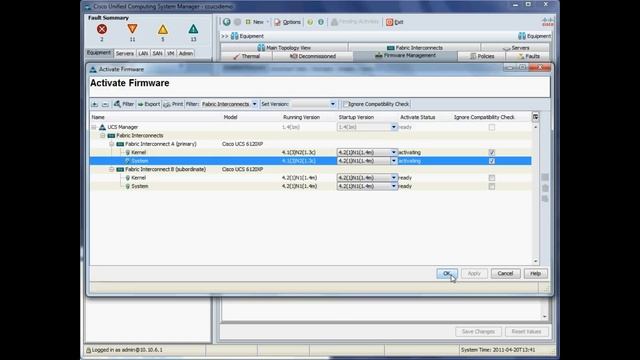Click the help question mark icon
640x360 pixels.
pos(310,22)
